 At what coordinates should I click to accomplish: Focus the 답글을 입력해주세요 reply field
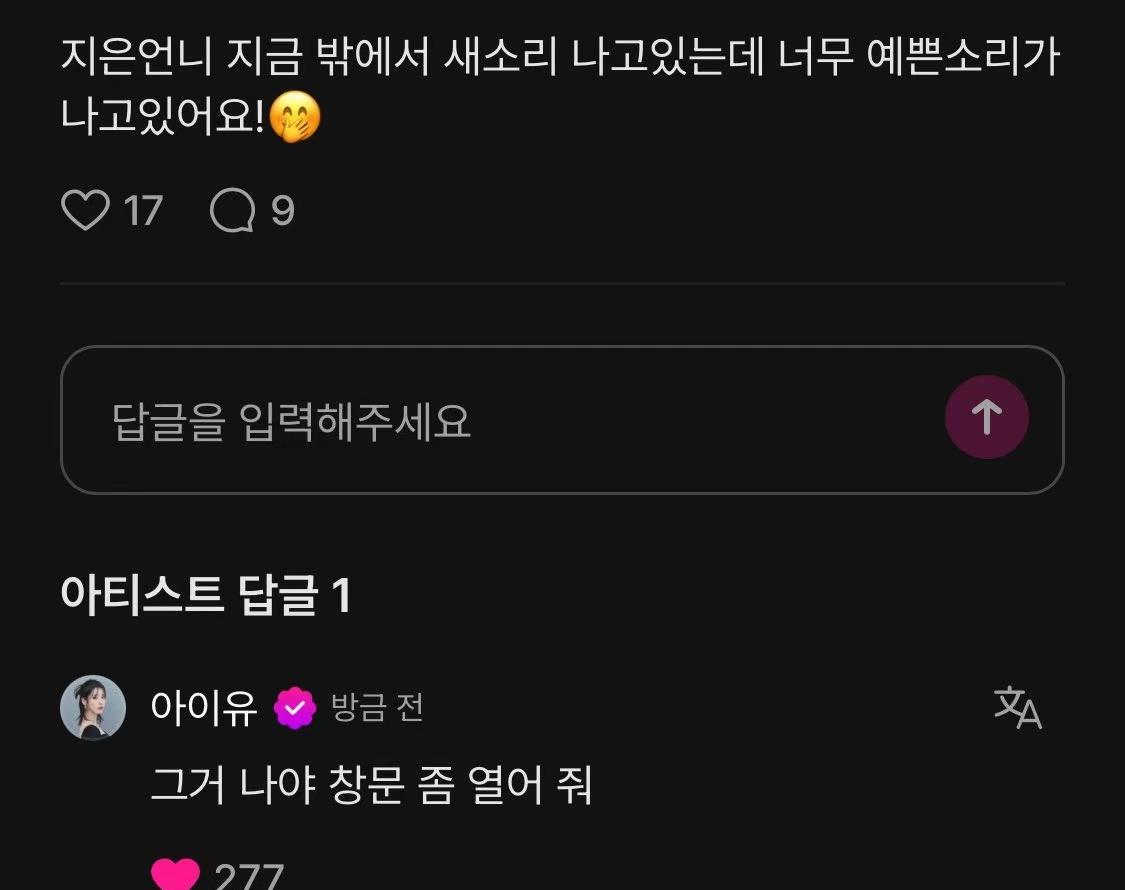pos(562,420)
